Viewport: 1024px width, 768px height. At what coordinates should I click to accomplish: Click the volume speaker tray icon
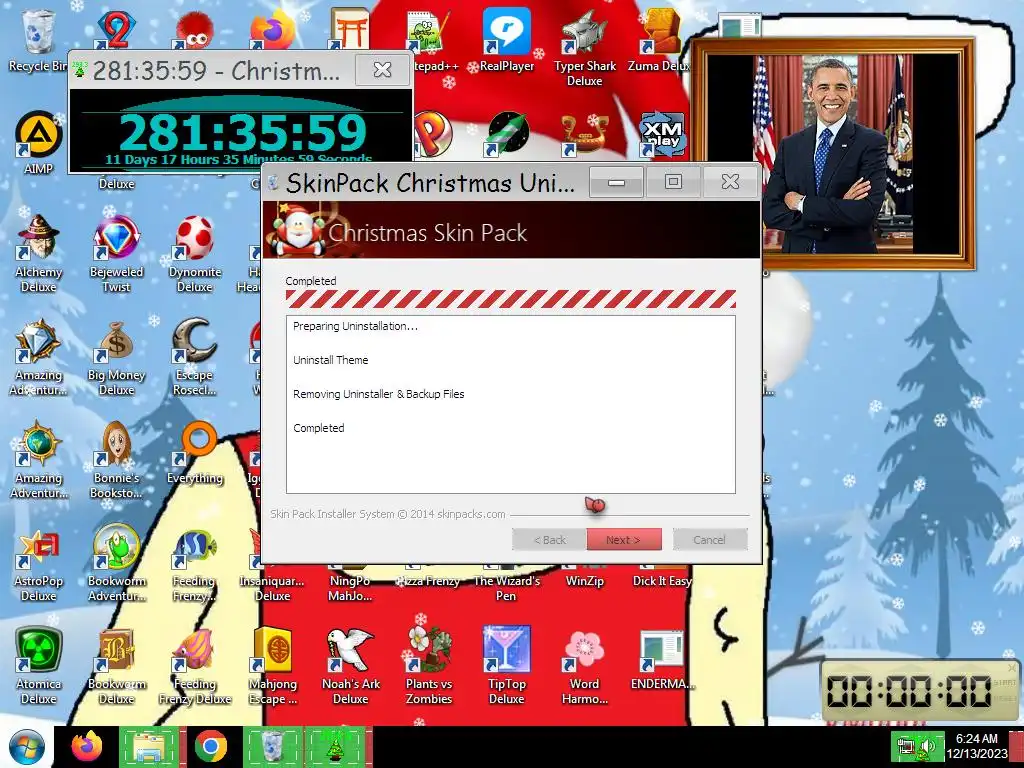point(928,746)
